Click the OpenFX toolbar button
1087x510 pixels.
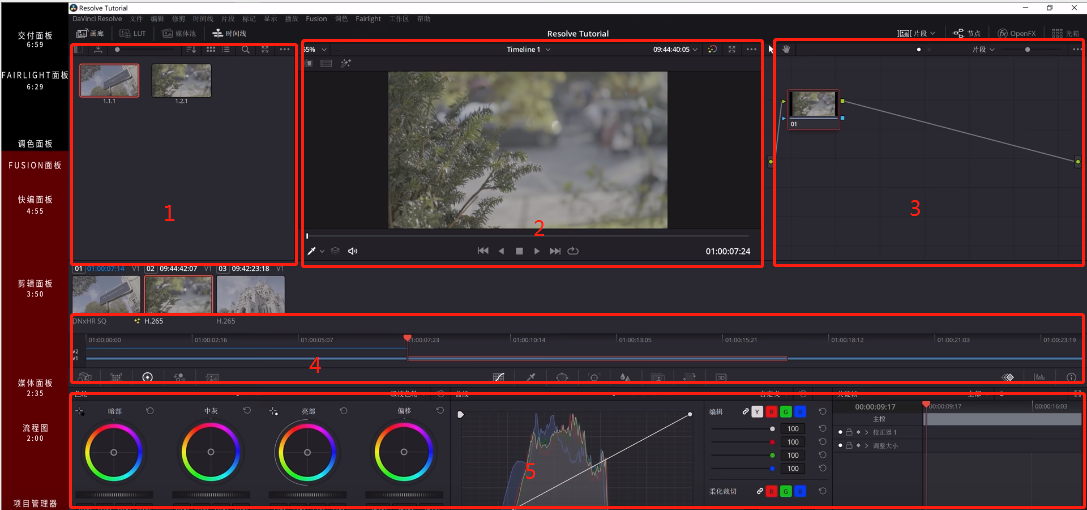[1016, 33]
